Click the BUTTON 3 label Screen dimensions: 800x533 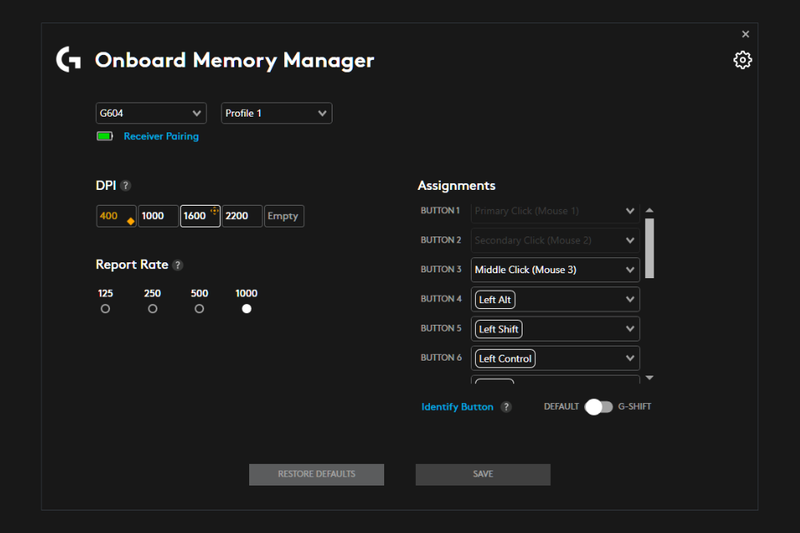pyautogui.click(x=441, y=269)
